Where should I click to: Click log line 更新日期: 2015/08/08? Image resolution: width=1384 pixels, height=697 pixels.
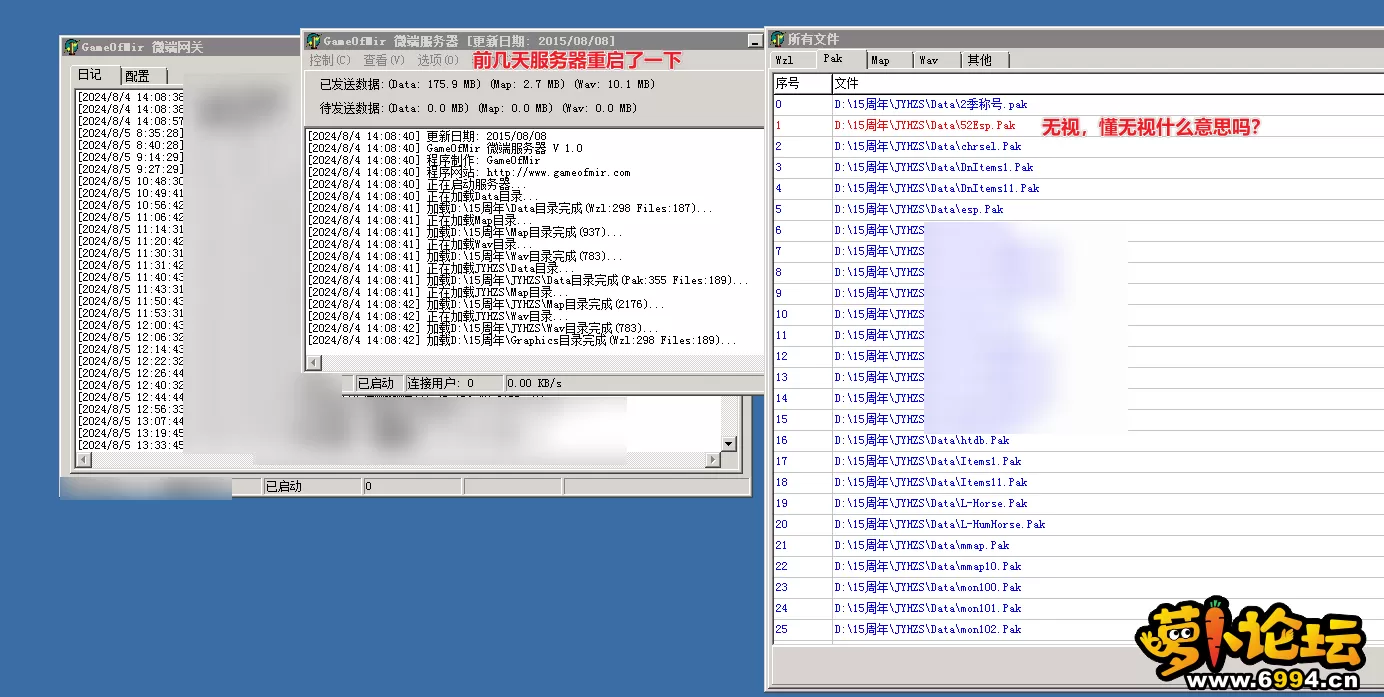[x=427, y=136]
